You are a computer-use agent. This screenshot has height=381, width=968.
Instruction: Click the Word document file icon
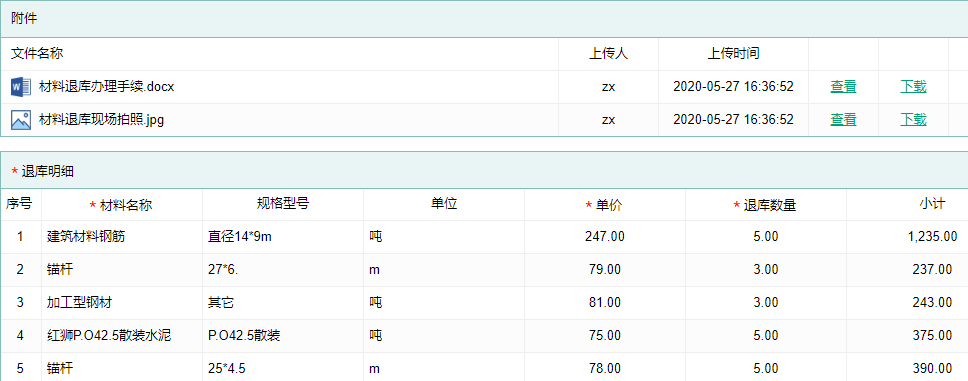pos(20,87)
